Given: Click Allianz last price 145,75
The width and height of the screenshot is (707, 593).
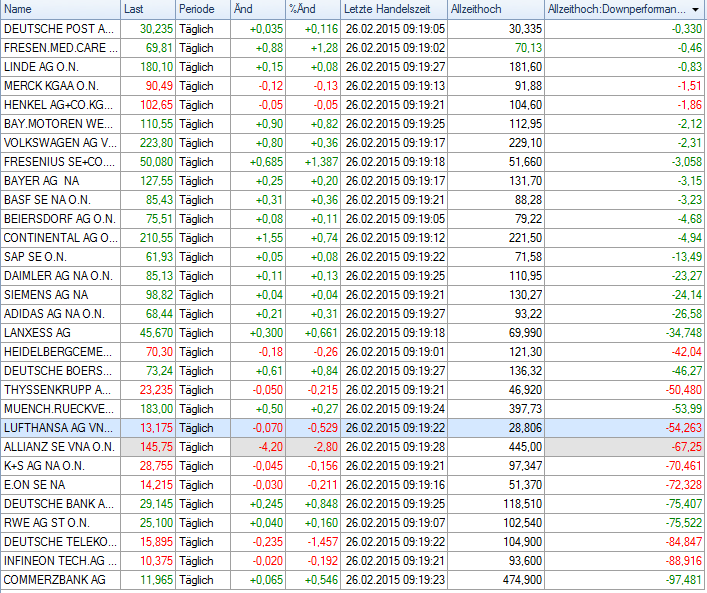Looking at the screenshot, I should (x=156, y=446).
